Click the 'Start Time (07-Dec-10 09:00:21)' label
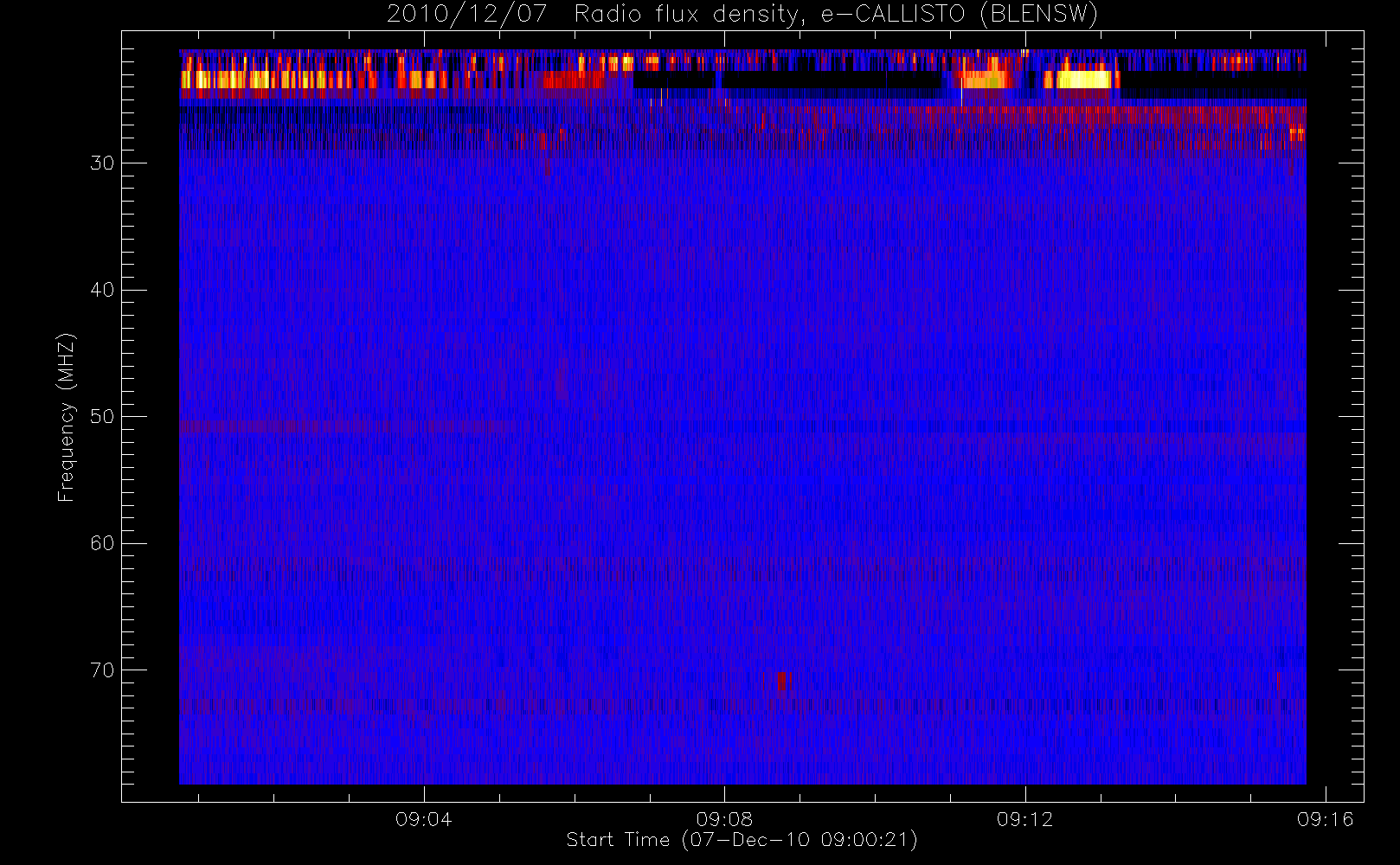The height and width of the screenshot is (865, 1400). pos(742,840)
